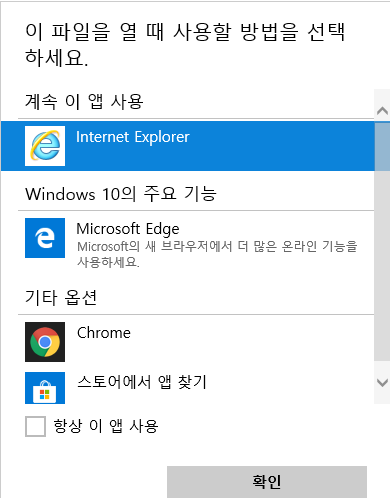Image resolution: width=390 pixels, height=498 pixels.
Task: Select the Internet Explorer icon
Action: [45, 146]
